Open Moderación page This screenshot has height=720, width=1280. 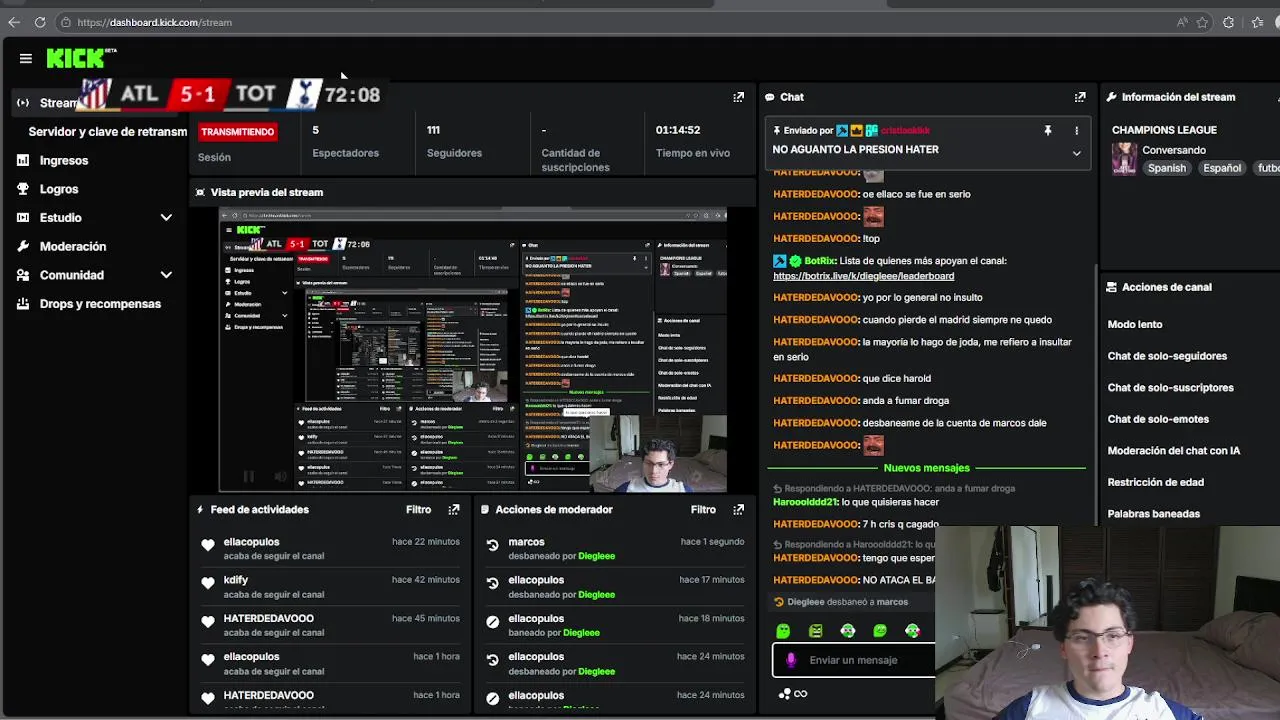pyautogui.click(x=73, y=246)
